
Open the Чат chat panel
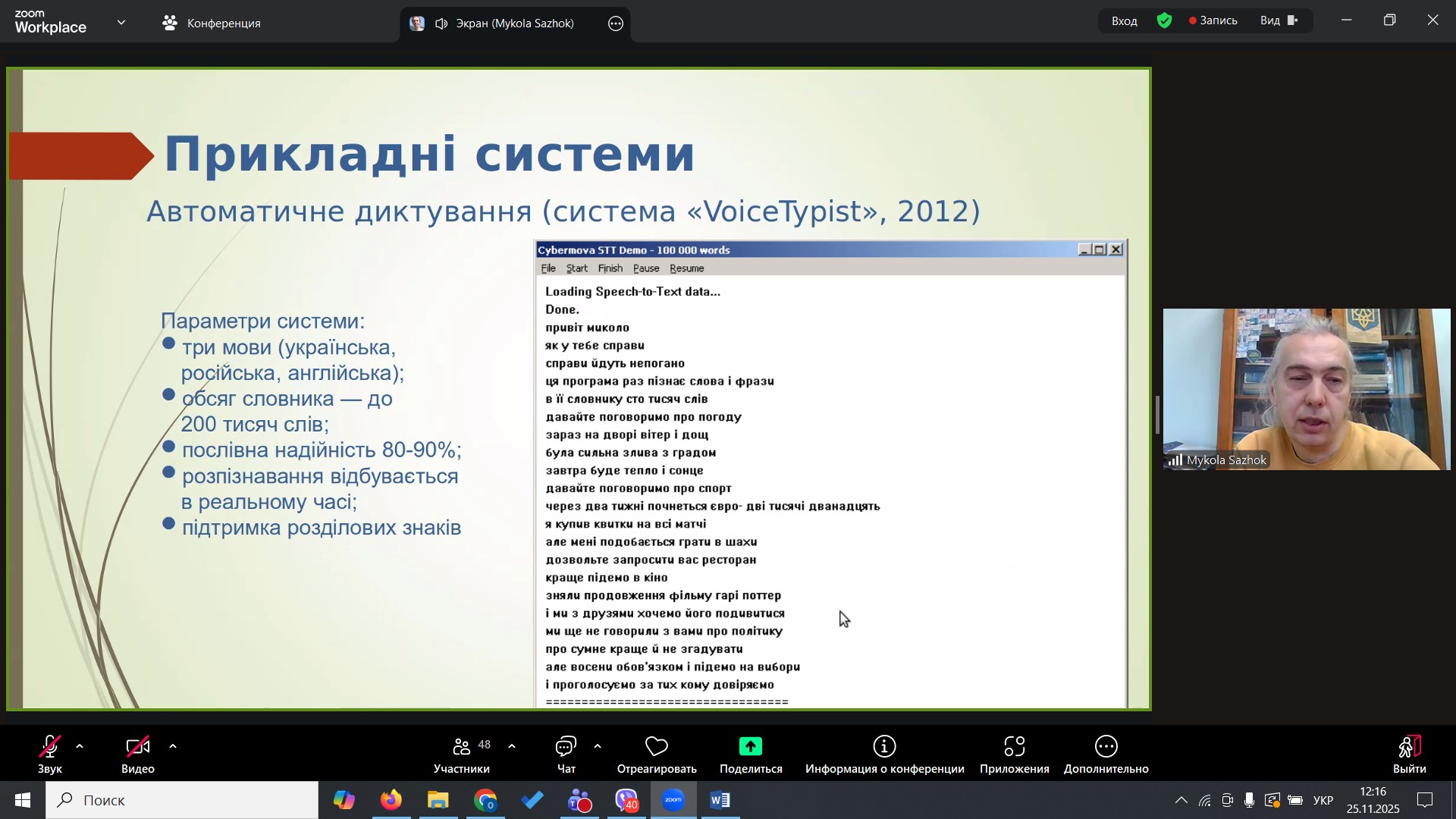click(566, 754)
